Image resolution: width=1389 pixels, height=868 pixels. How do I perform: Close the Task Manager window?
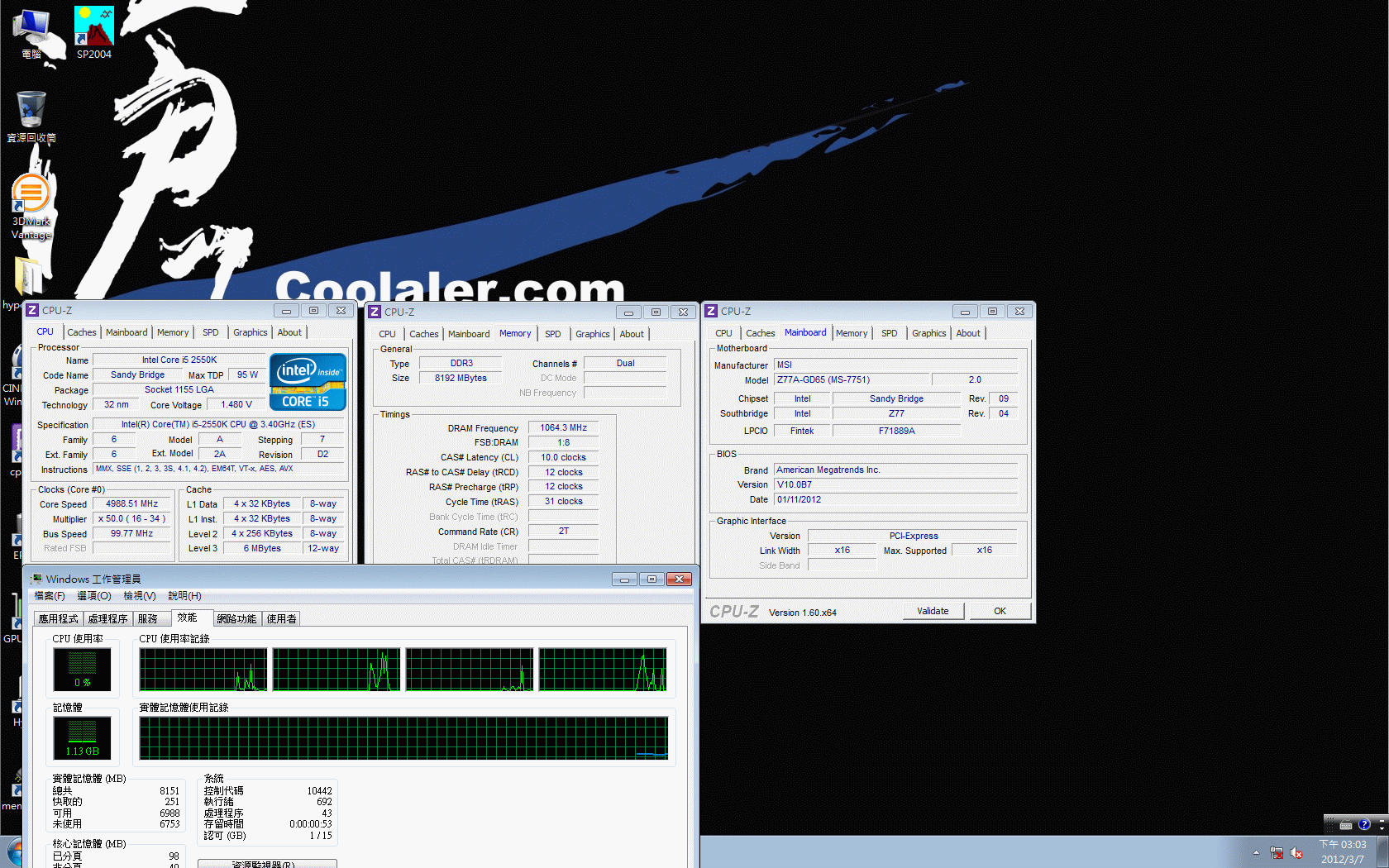(x=679, y=579)
